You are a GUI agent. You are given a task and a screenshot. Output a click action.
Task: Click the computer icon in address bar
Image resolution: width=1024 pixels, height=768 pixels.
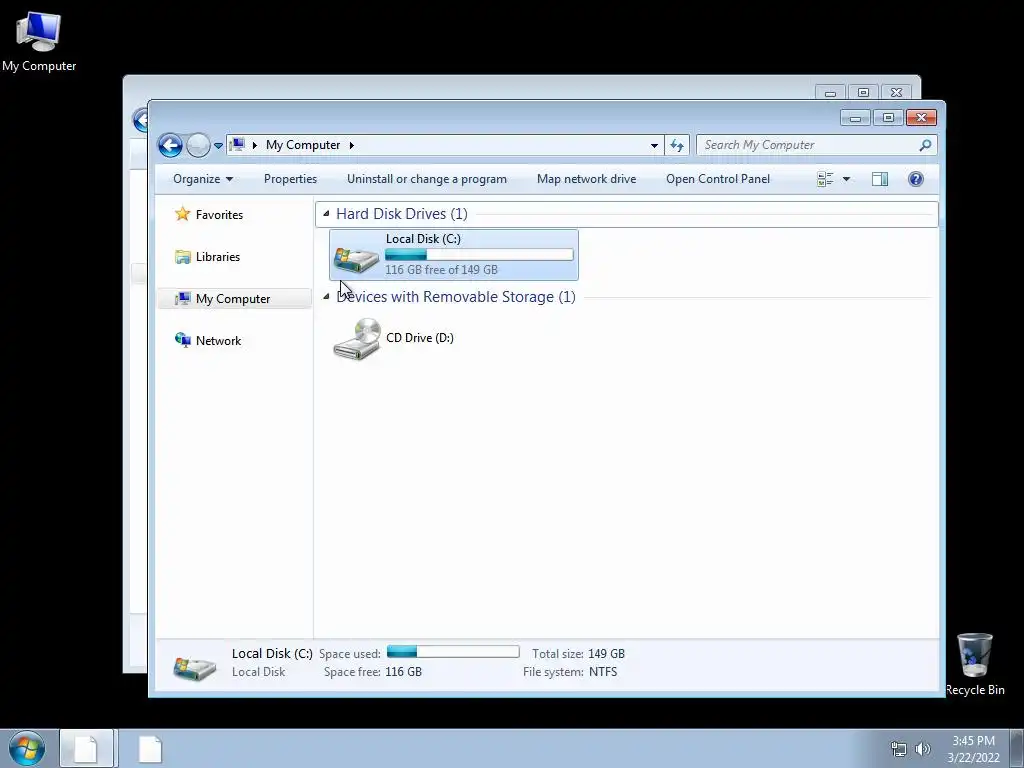pos(238,144)
